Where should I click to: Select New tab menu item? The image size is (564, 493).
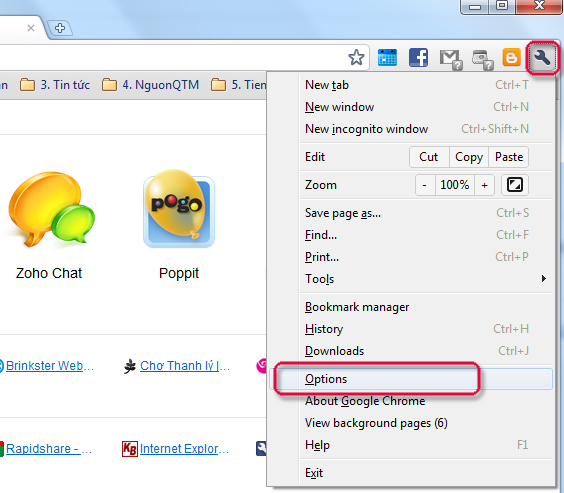[x=411, y=85]
